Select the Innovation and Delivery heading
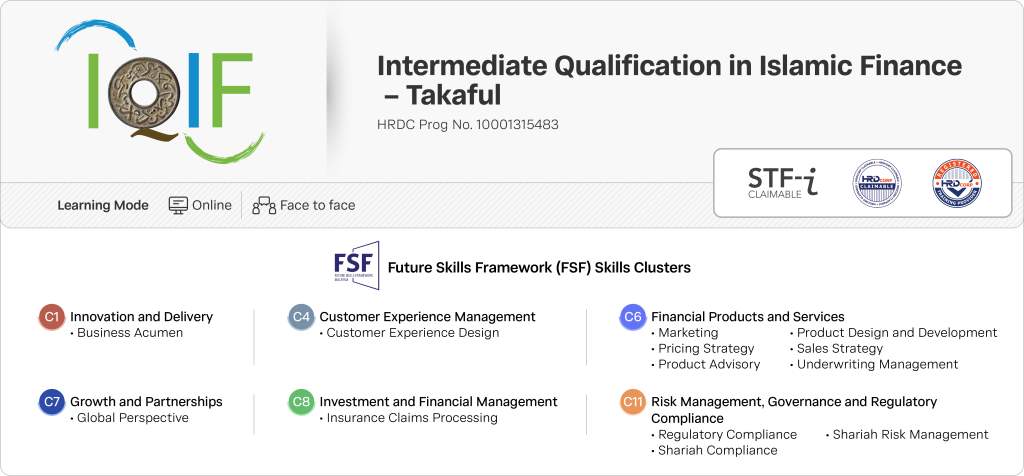The height and width of the screenshot is (476, 1024). [x=141, y=317]
